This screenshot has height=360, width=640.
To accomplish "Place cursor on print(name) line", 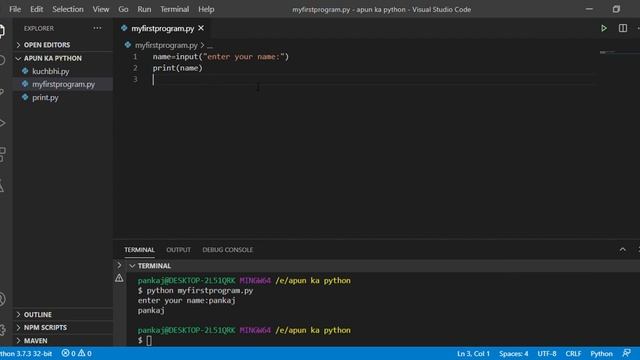I will tap(178, 68).
